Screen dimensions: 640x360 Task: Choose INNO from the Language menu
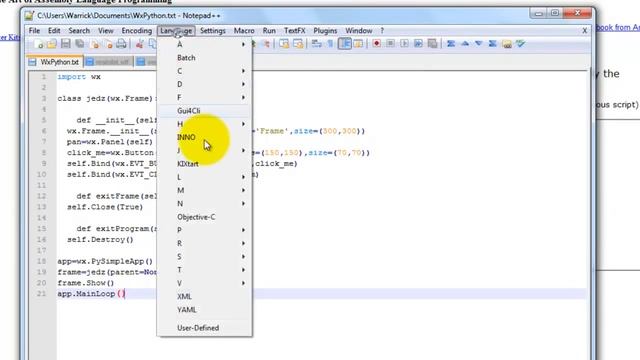[204, 137]
